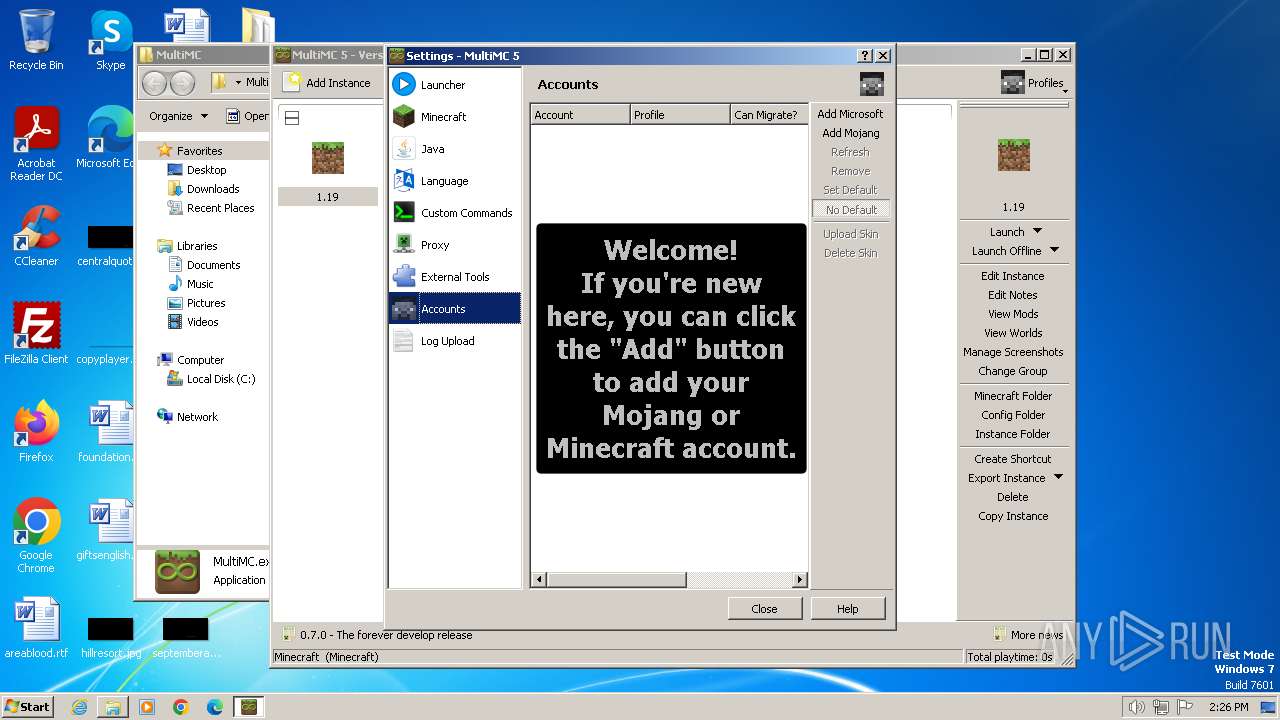Click Delete in instance sidebar
The image size is (1280, 720).
[1012, 497]
